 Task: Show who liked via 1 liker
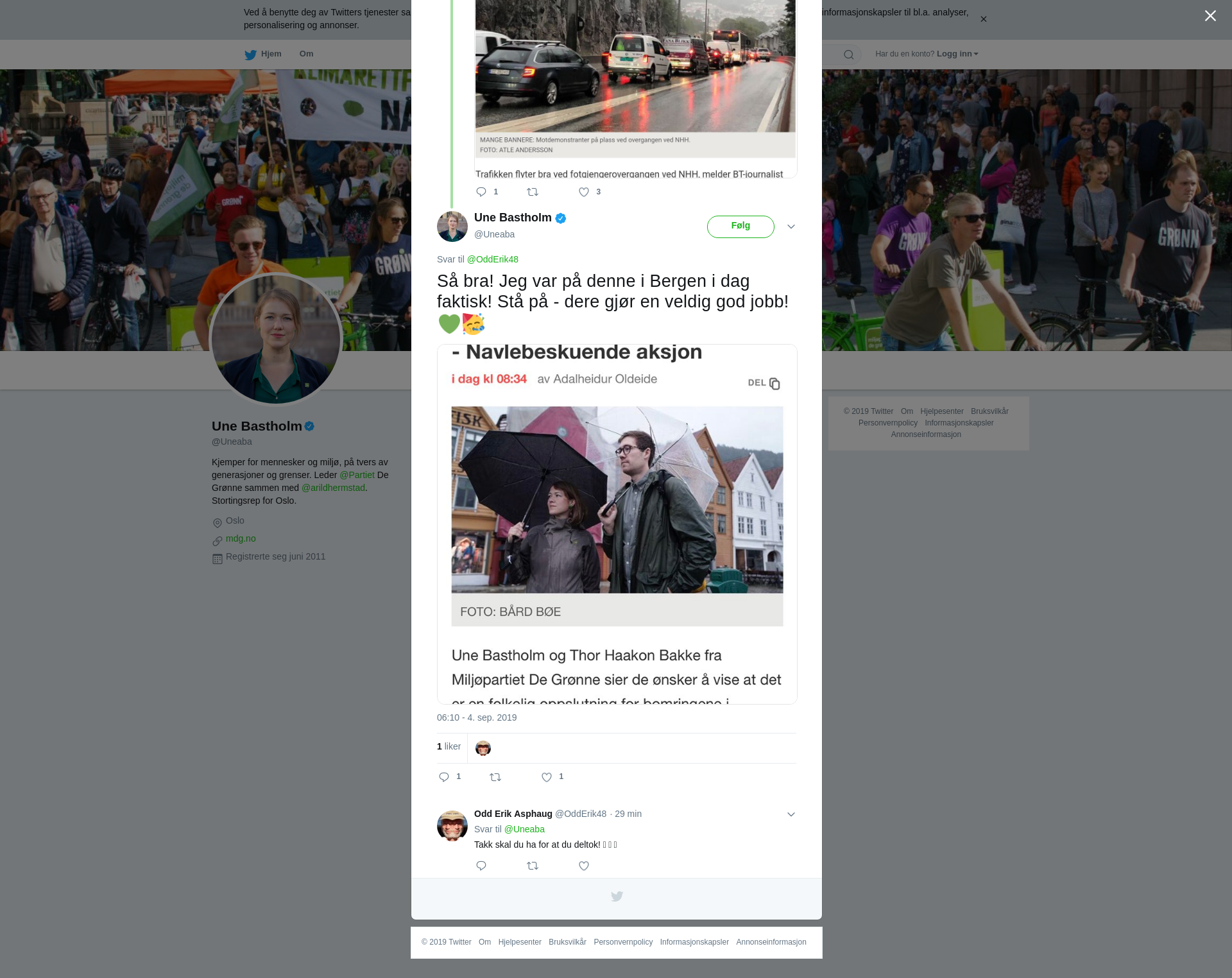(x=449, y=746)
